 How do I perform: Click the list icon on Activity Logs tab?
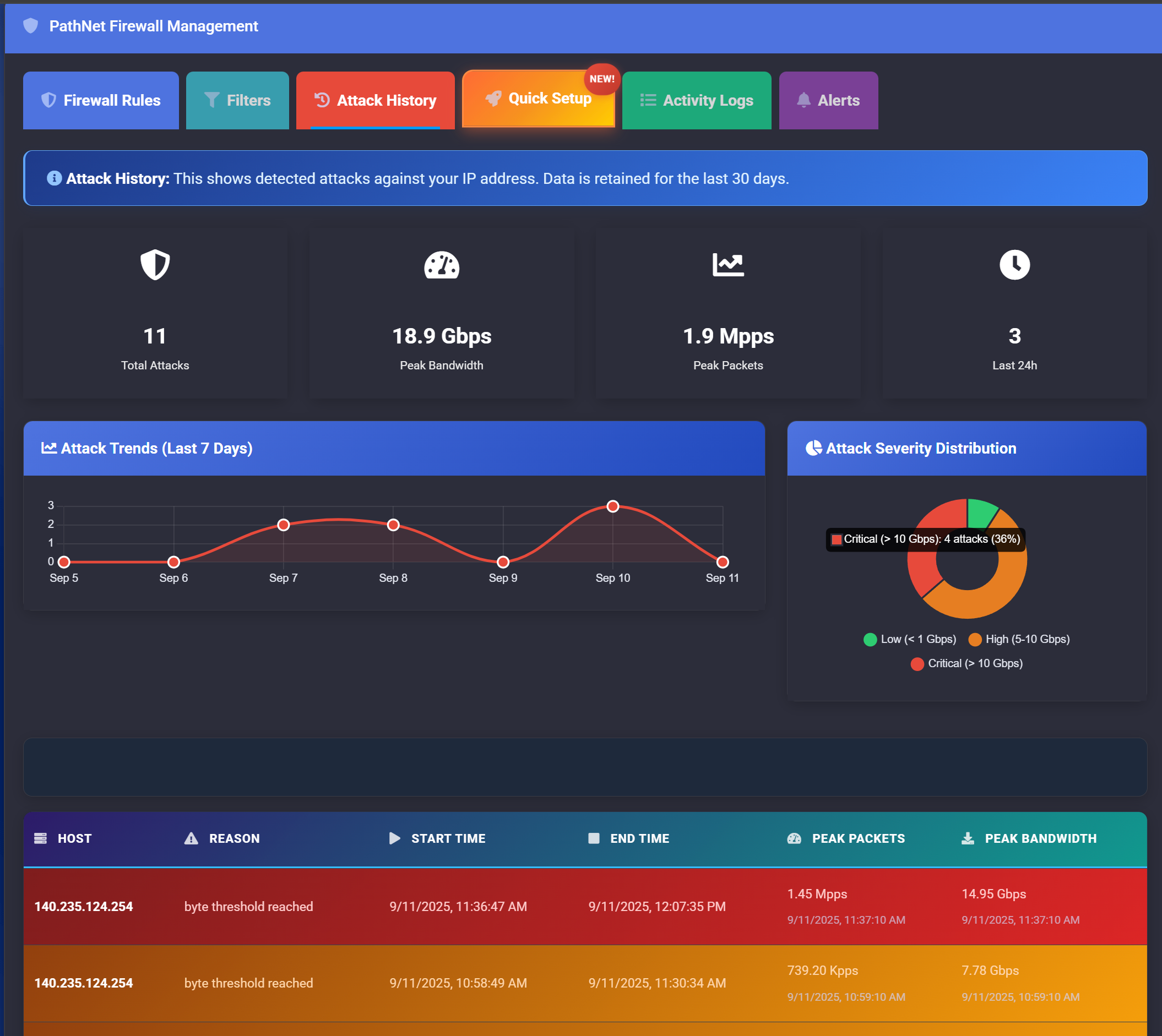coord(648,100)
